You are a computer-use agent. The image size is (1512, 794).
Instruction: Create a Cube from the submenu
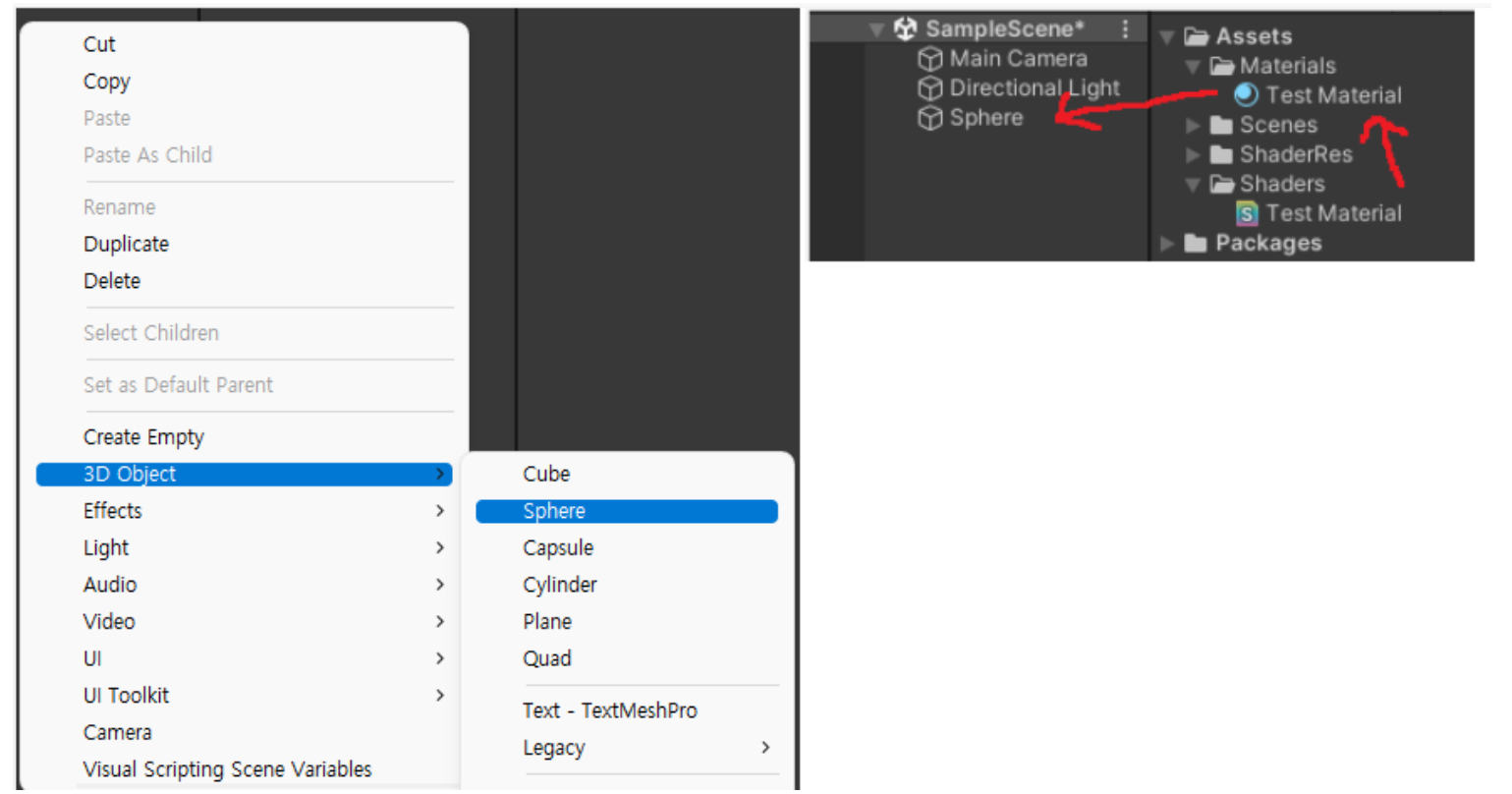coord(546,474)
